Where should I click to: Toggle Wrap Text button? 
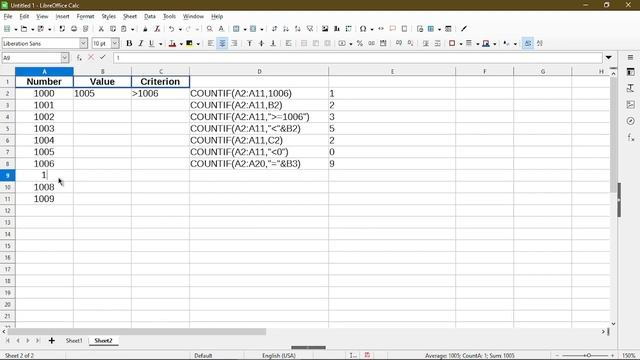click(289, 43)
